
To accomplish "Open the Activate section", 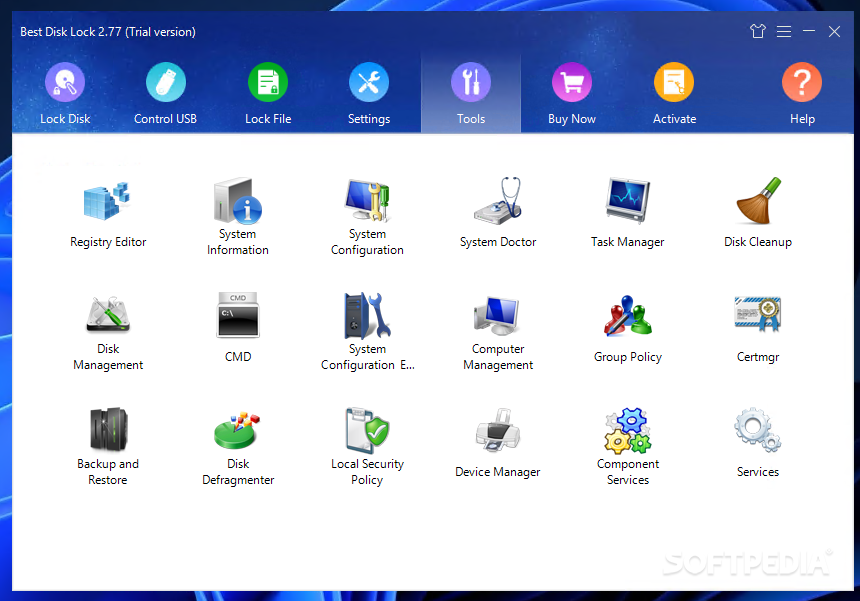I will point(674,94).
